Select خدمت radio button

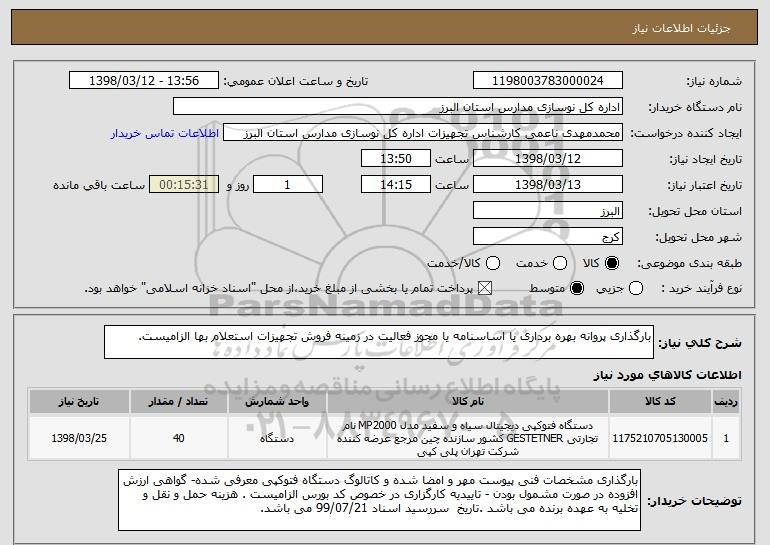click(x=560, y=263)
